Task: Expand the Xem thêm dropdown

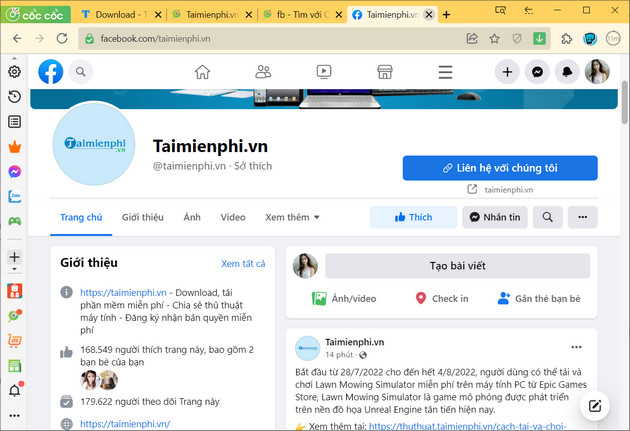Action: click(292, 217)
